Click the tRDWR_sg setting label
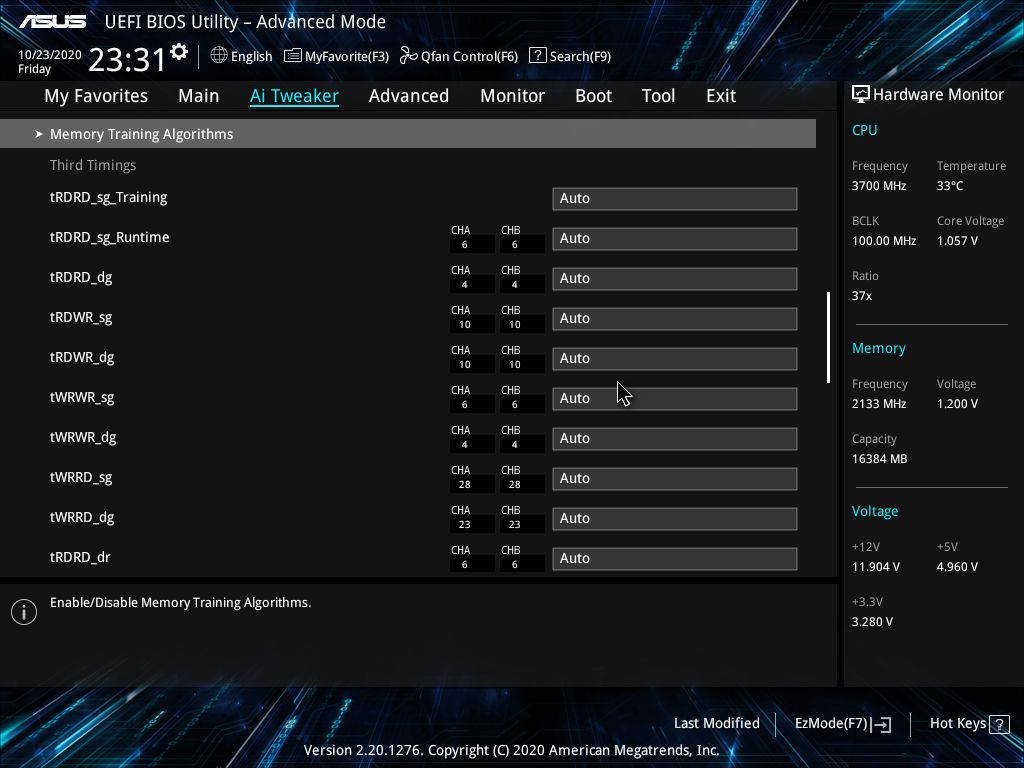This screenshot has width=1024, height=768. [81, 317]
